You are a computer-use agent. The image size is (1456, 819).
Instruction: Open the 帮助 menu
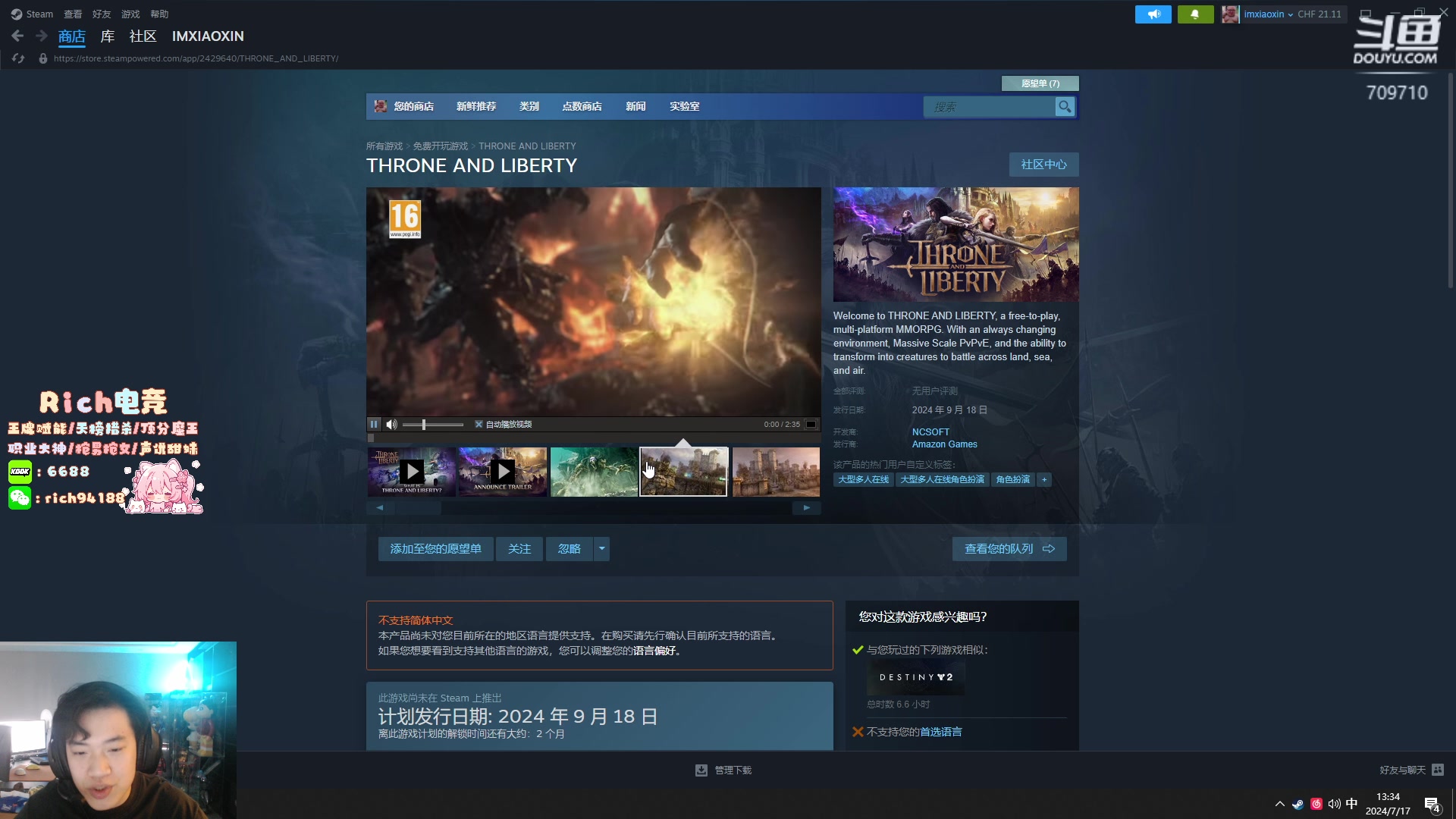point(159,14)
